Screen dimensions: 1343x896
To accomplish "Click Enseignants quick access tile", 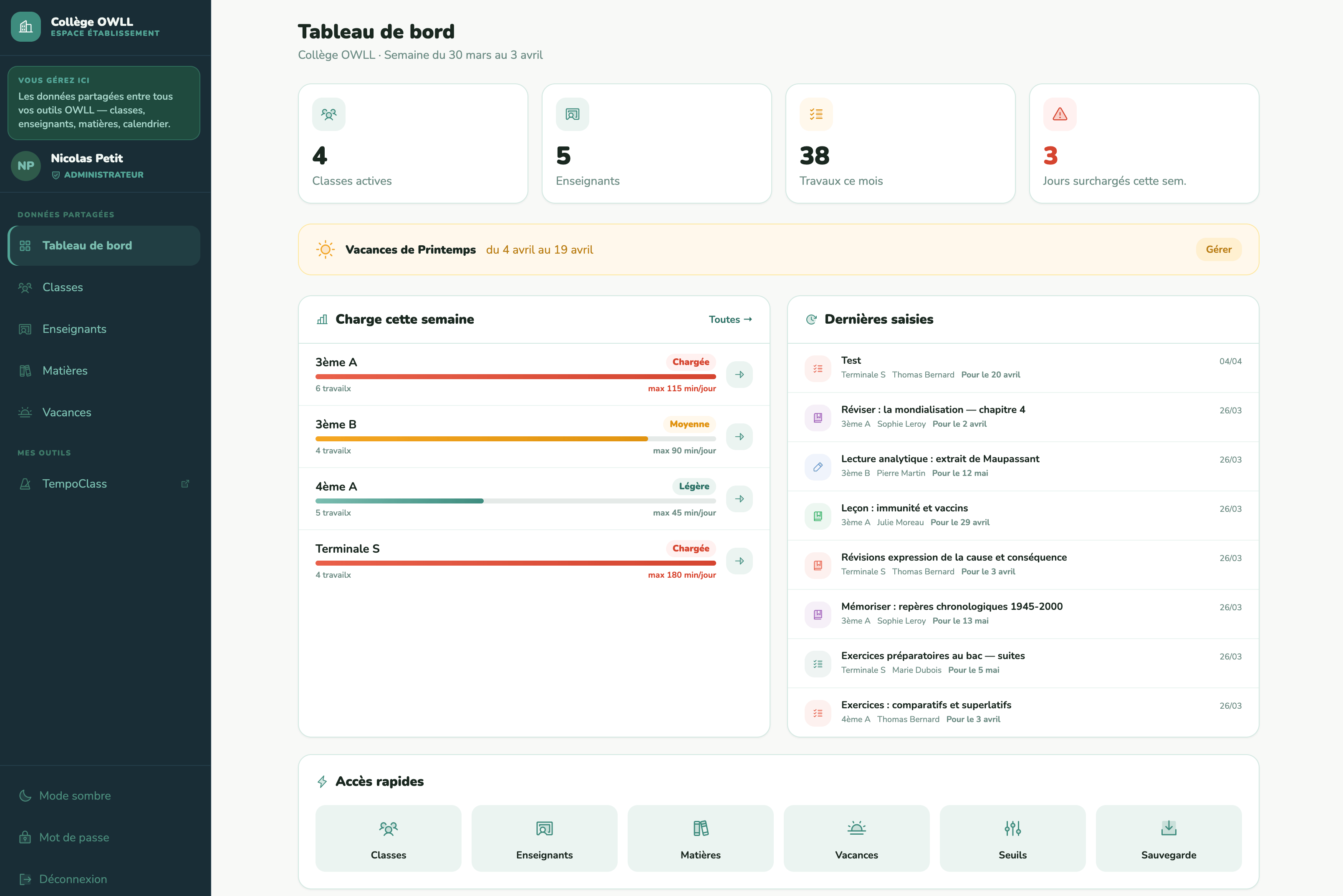I will (x=544, y=839).
